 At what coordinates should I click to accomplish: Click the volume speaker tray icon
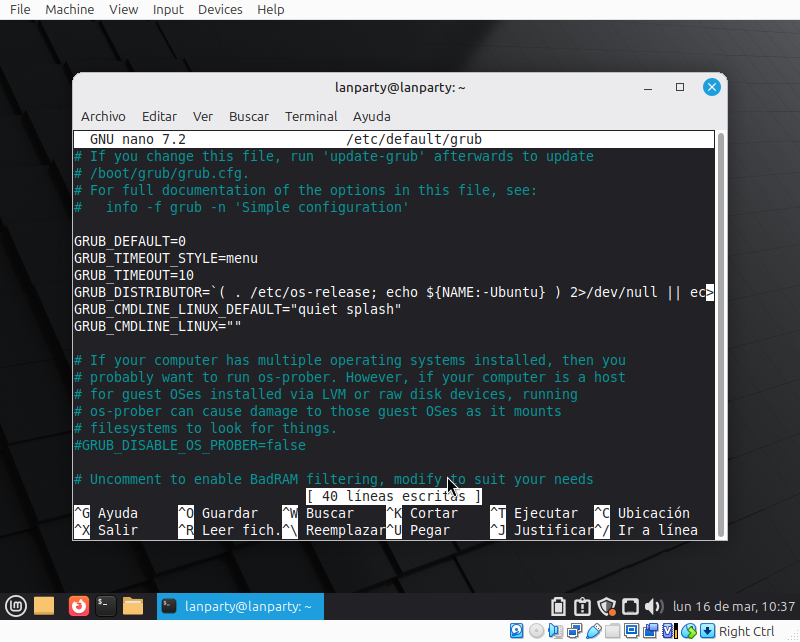coord(654,606)
